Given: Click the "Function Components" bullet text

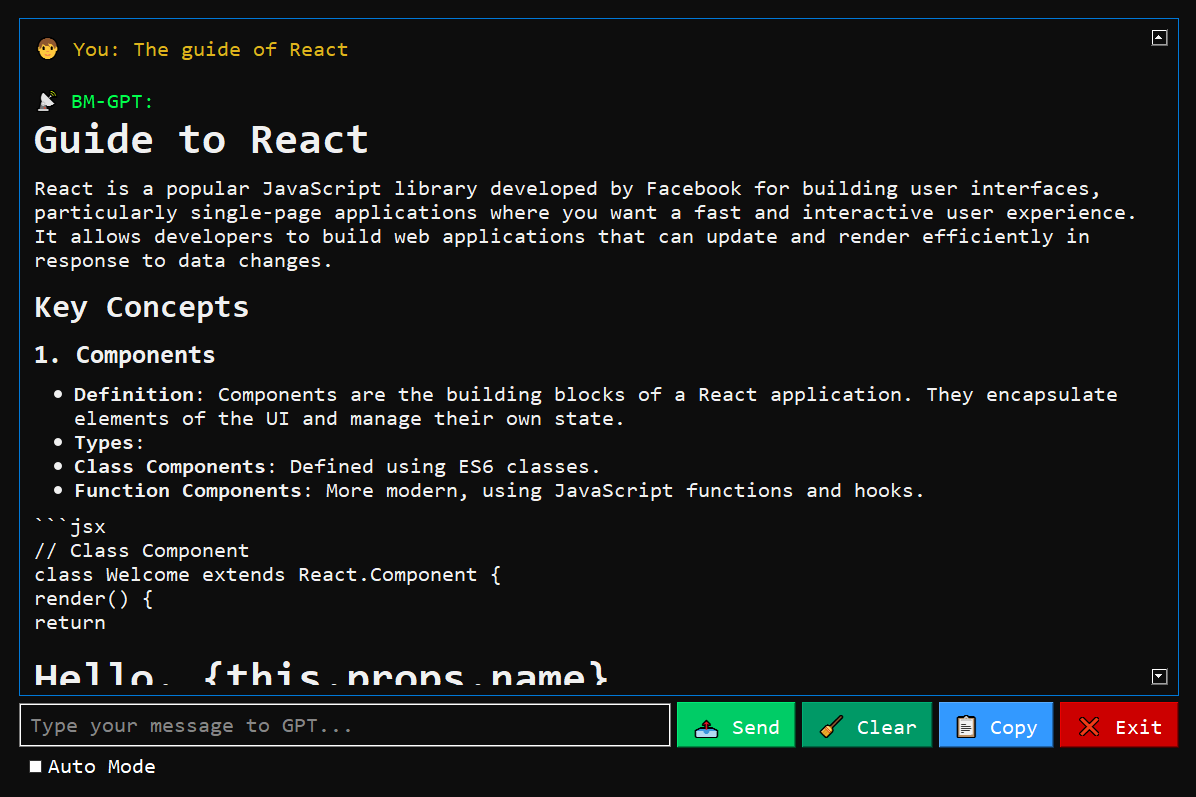Looking at the screenshot, I should click(188, 490).
